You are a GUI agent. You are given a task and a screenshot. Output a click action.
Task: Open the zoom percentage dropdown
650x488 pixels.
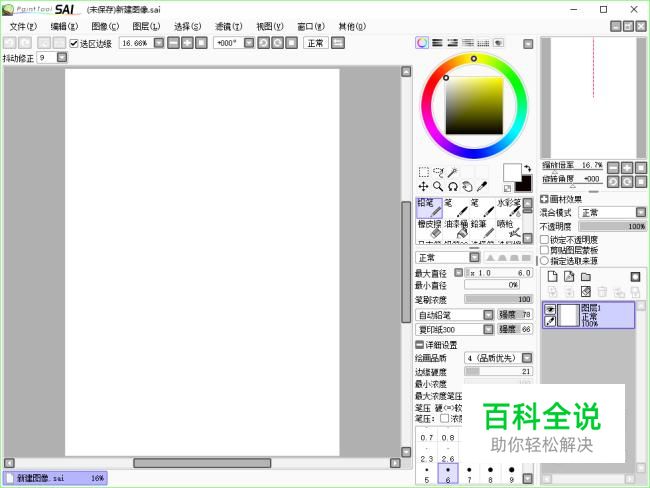tap(159, 43)
